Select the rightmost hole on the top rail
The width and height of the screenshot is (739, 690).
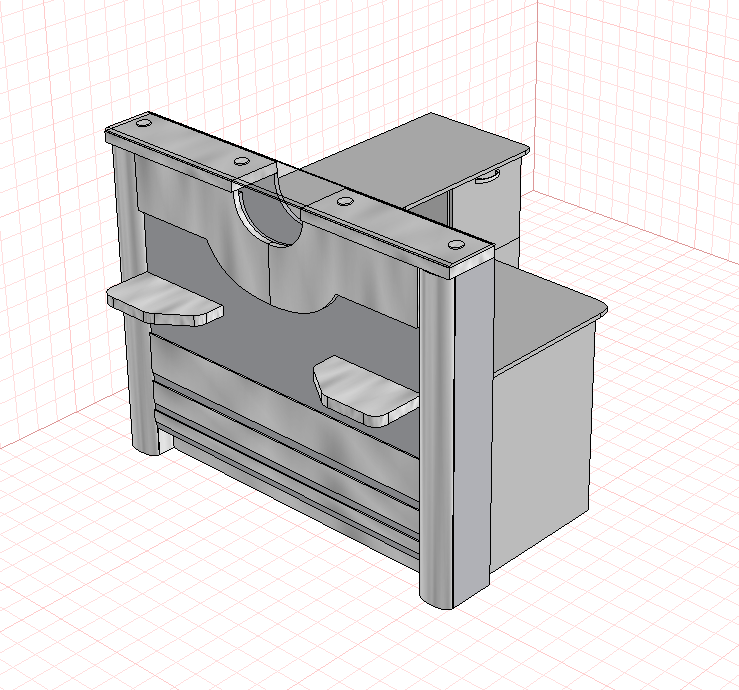pos(456,245)
